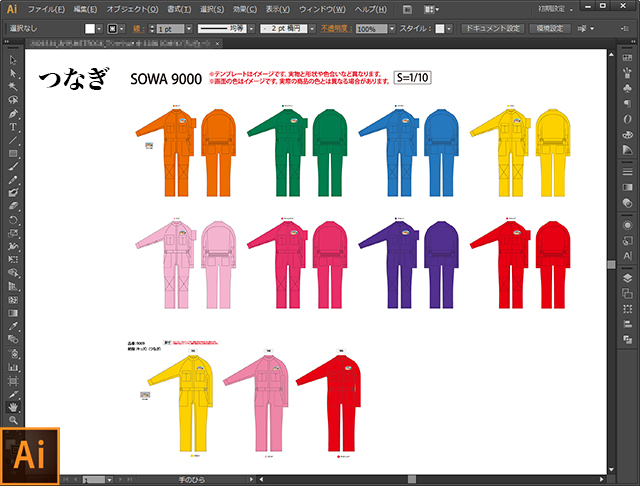
Task: Select the Paintbrush tool
Action: click(13, 166)
